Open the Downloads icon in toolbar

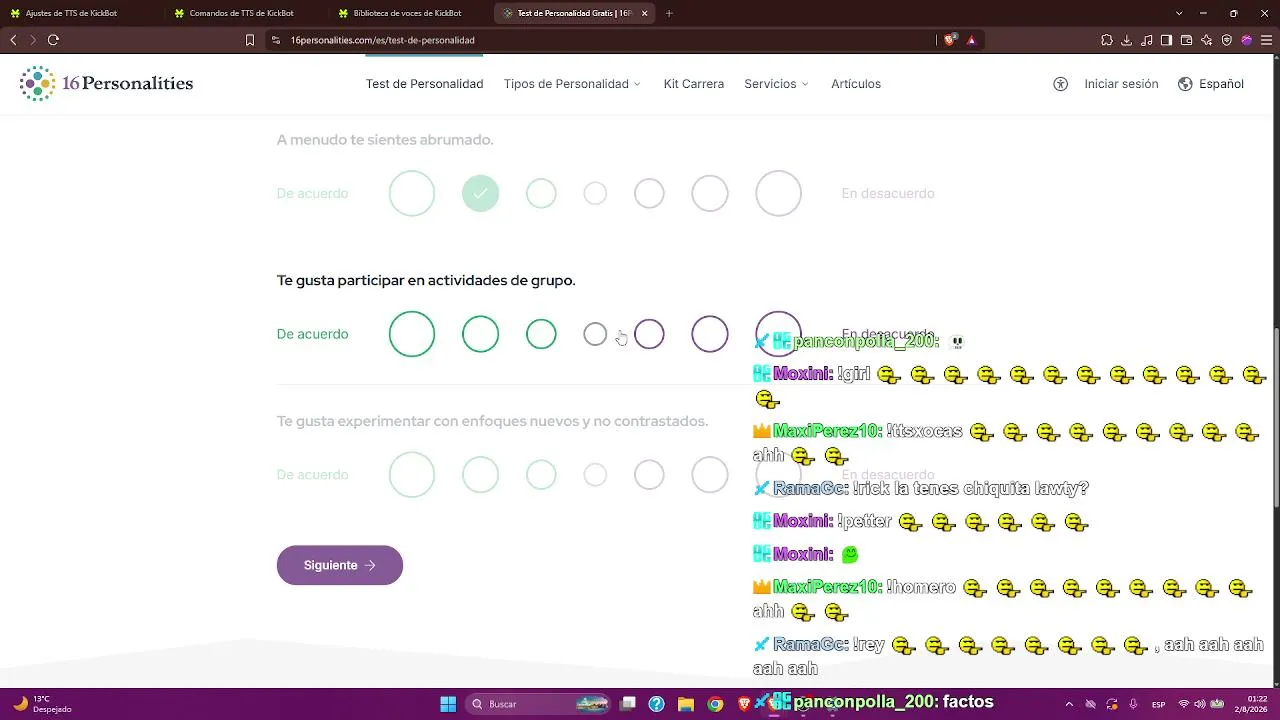1127,40
